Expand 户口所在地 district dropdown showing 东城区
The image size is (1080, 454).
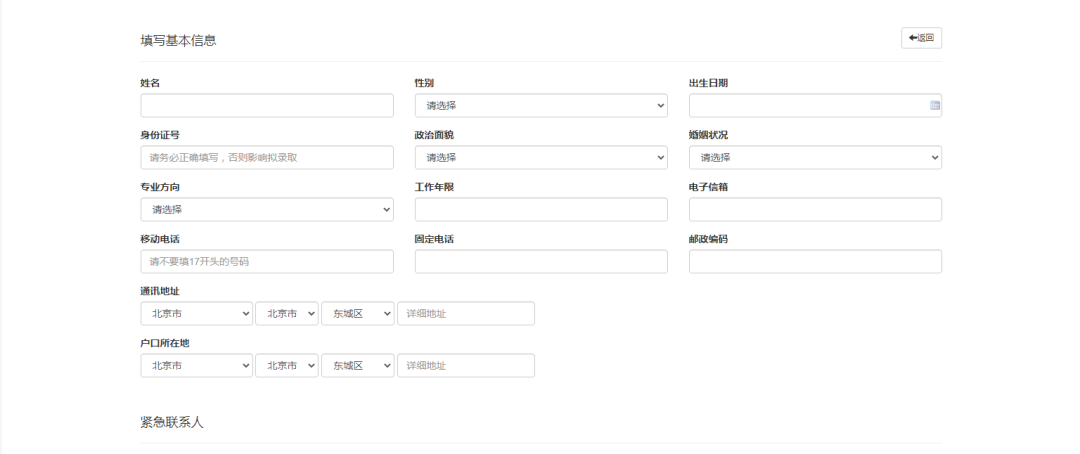(x=358, y=366)
